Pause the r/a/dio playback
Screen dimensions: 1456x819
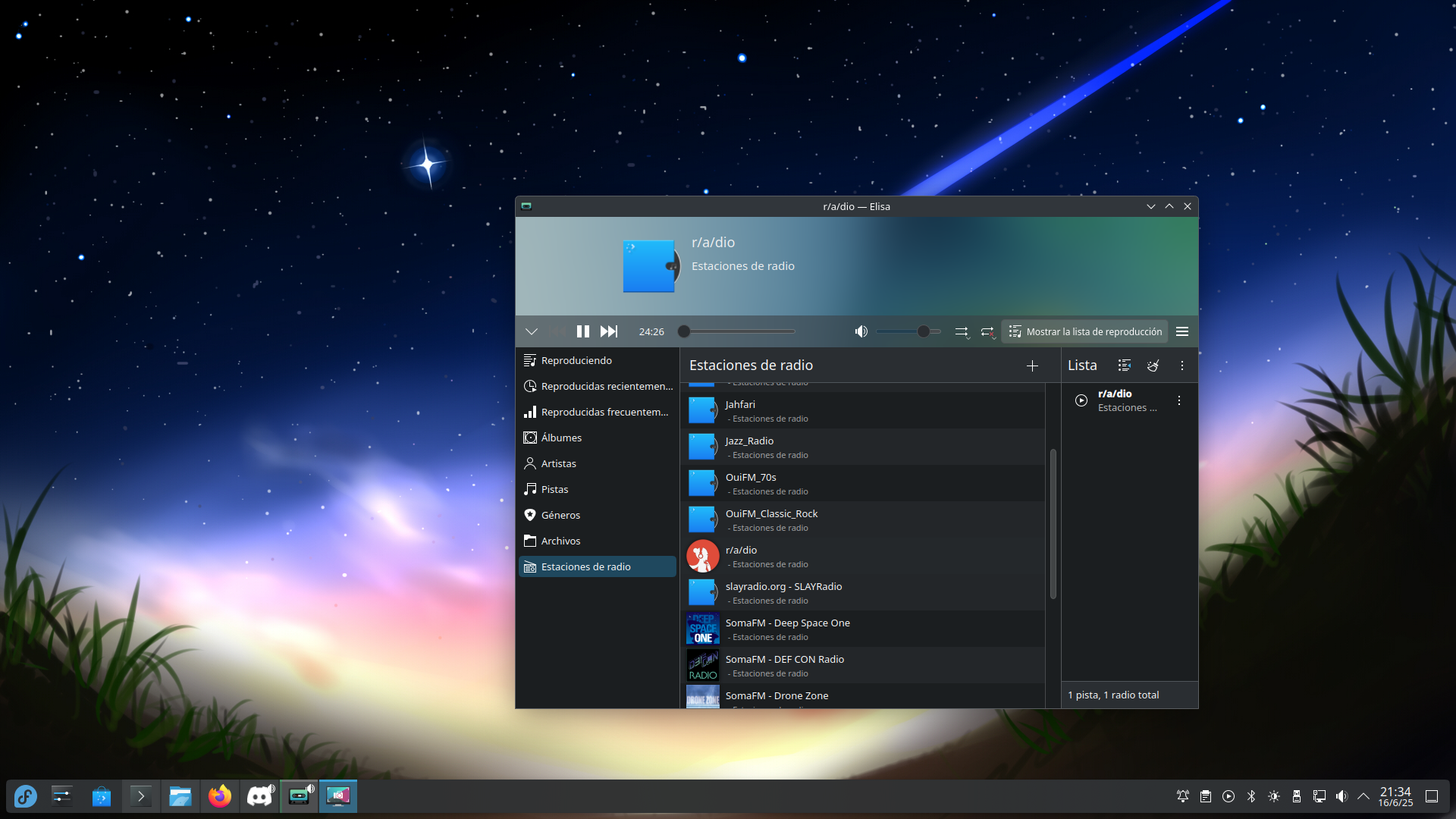point(582,331)
